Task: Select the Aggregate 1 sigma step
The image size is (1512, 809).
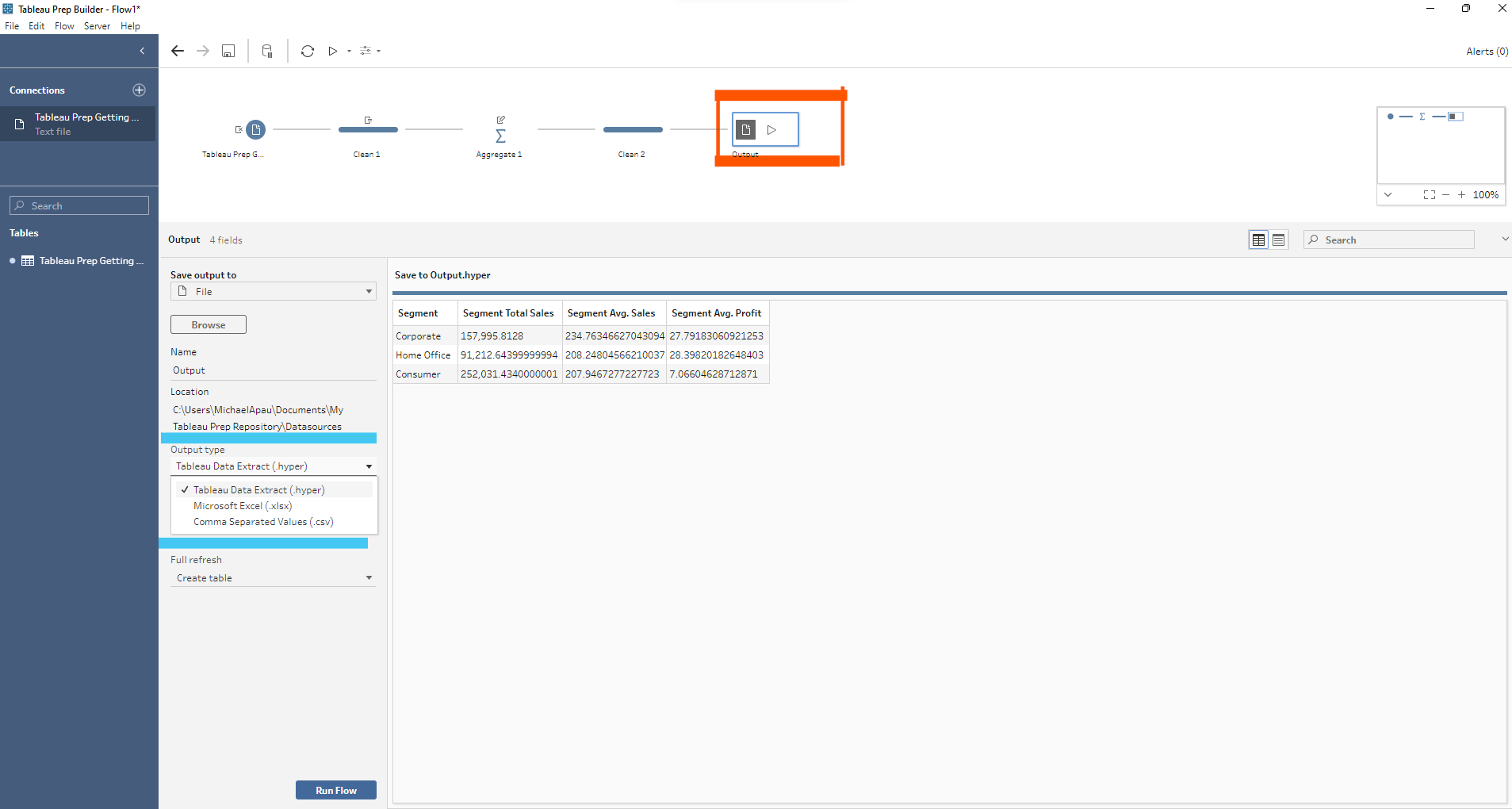Action: click(x=500, y=136)
